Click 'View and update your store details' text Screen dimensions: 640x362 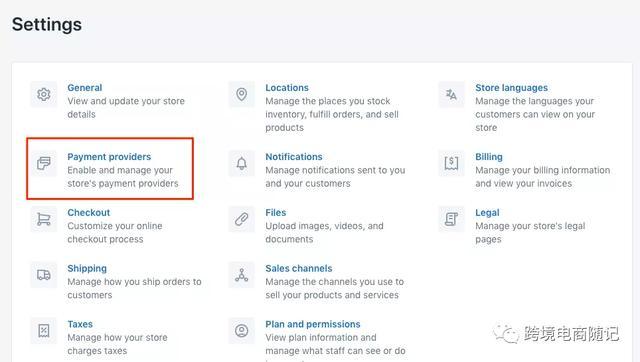pyautogui.click(x=126, y=108)
